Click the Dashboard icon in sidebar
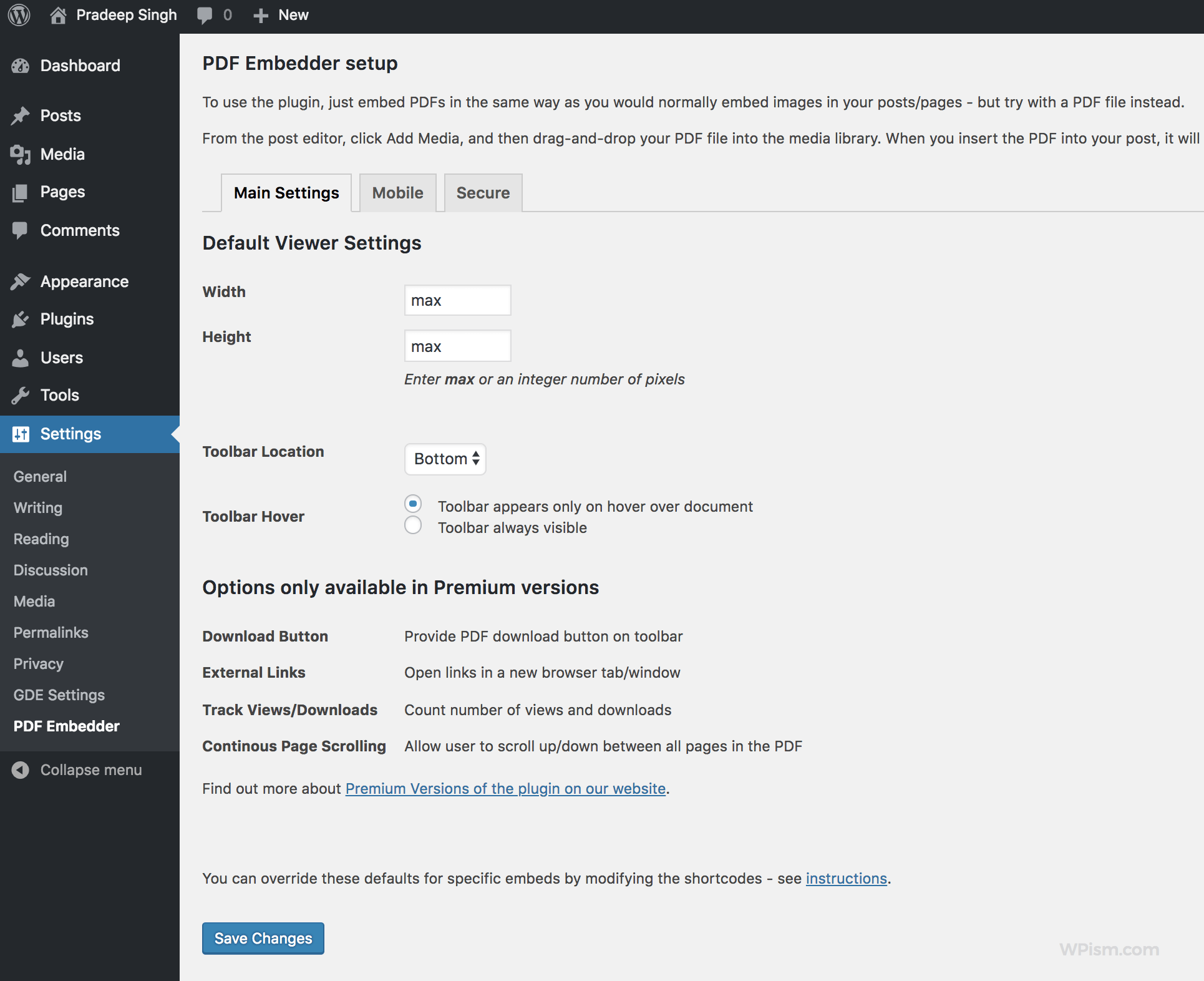The width and height of the screenshot is (1204, 981). coord(21,65)
